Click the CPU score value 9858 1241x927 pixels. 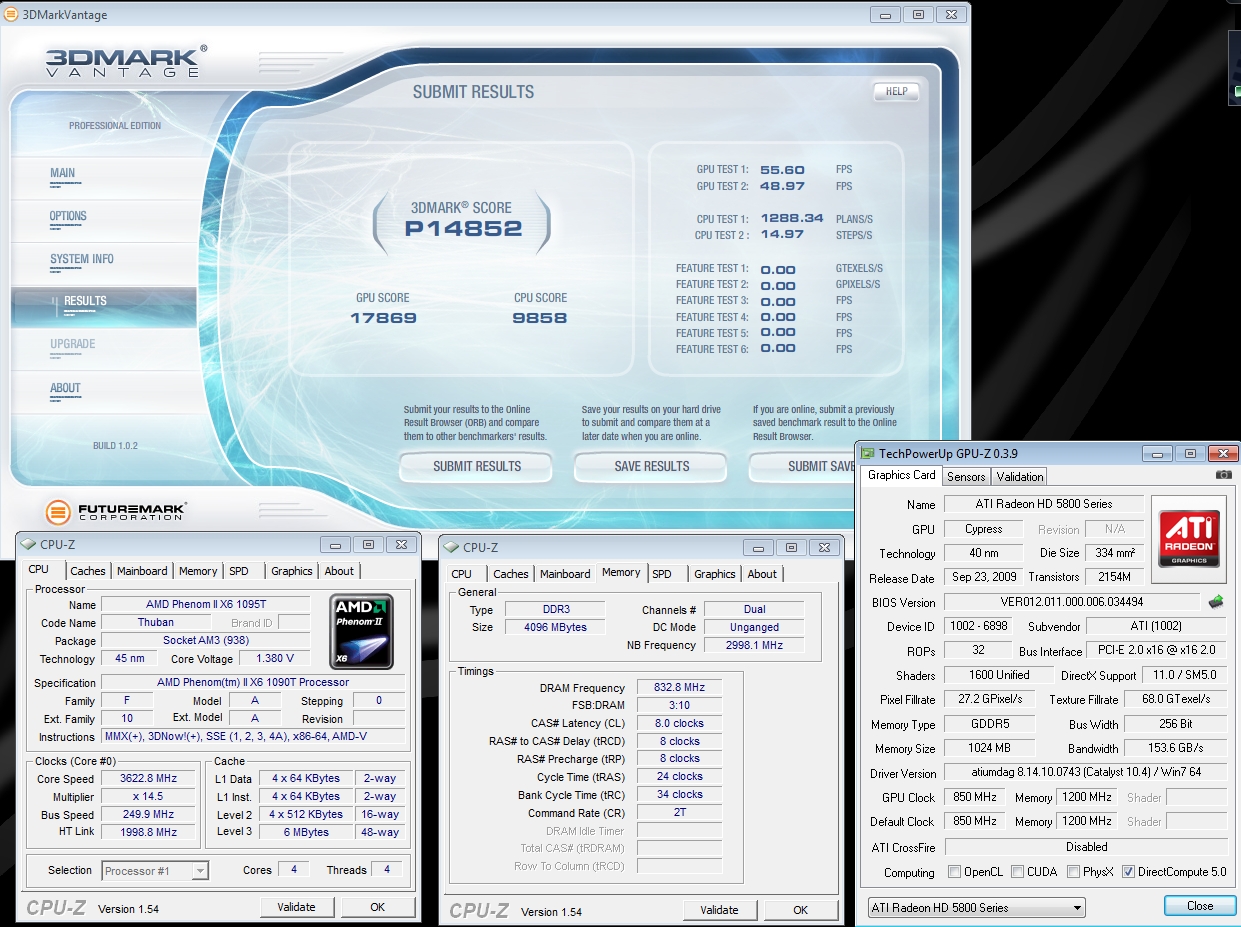(540, 318)
